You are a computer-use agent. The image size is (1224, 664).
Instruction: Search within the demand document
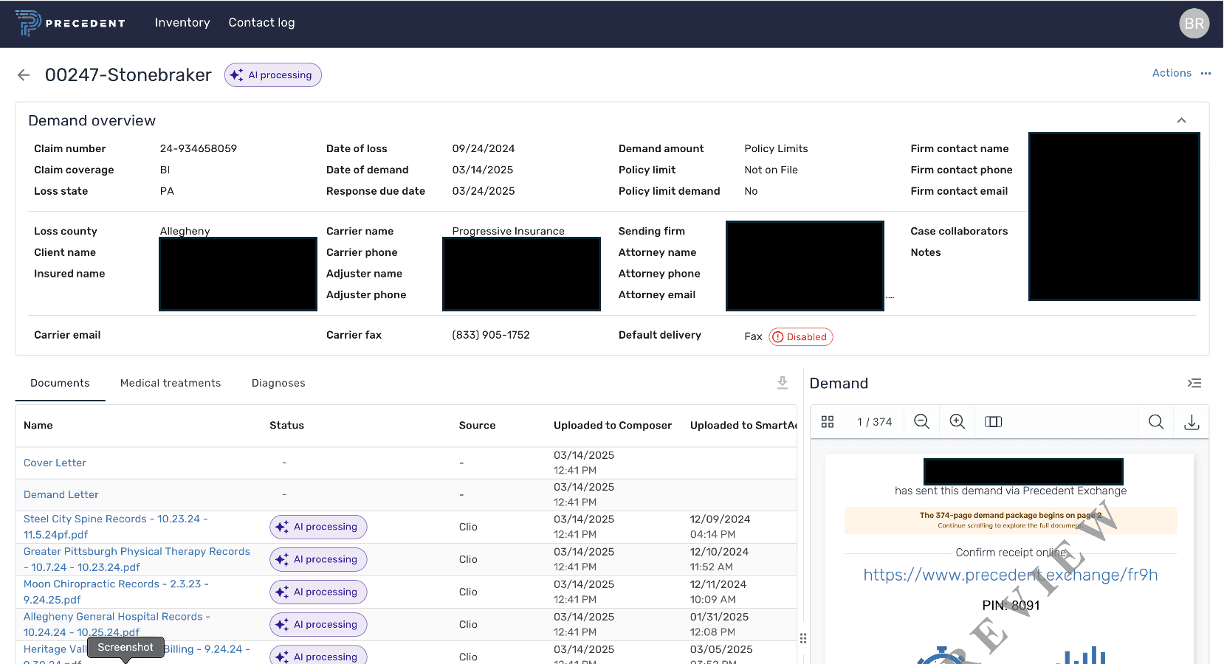click(1156, 422)
